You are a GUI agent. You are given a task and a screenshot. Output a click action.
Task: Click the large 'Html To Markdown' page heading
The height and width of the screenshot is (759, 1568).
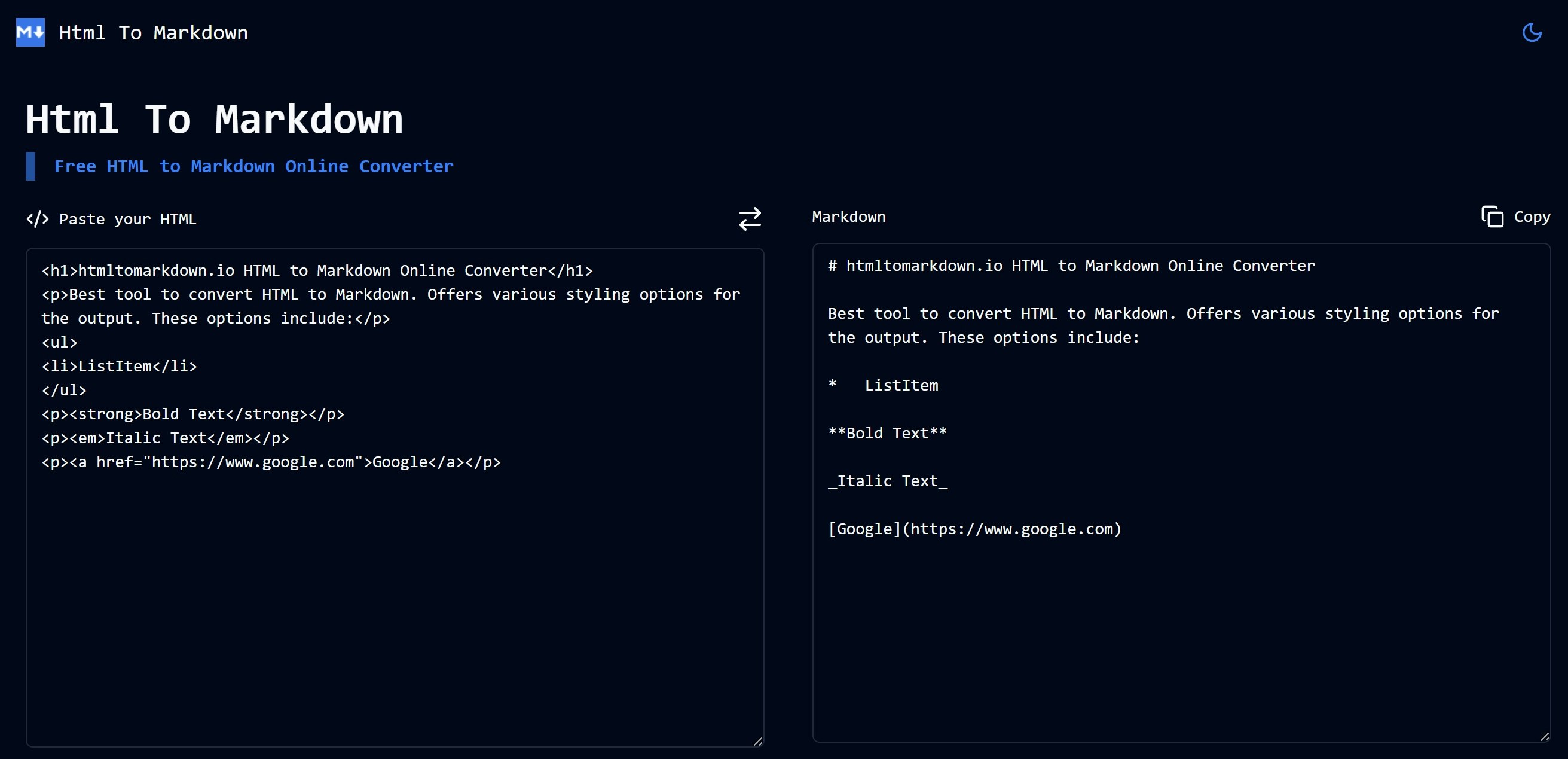click(x=214, y=119)
